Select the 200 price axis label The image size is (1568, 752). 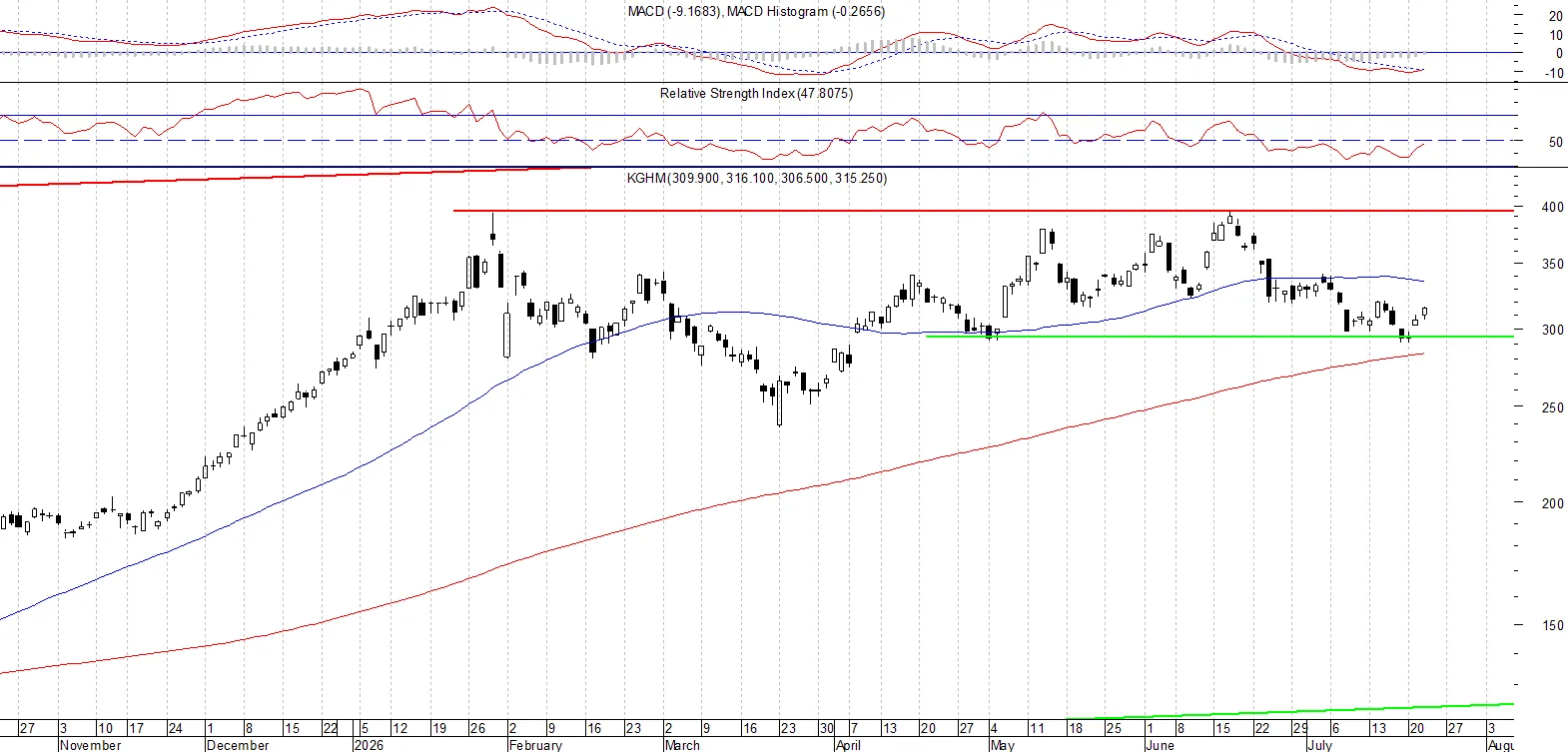pos(1552,503)
